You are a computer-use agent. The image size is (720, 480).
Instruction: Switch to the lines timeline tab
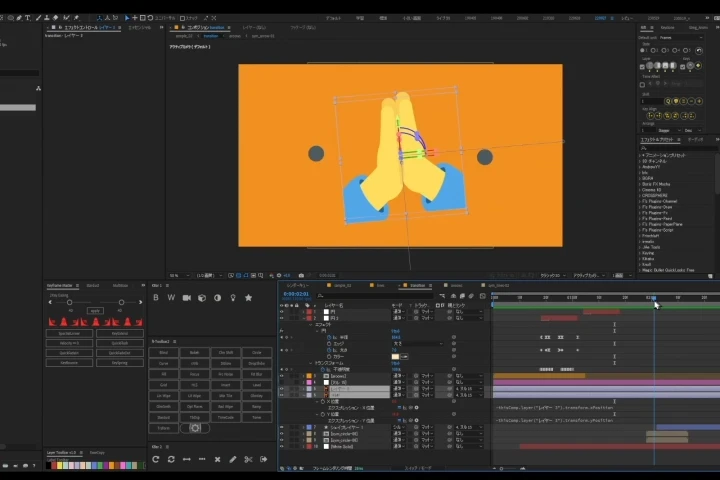point(380,285)
